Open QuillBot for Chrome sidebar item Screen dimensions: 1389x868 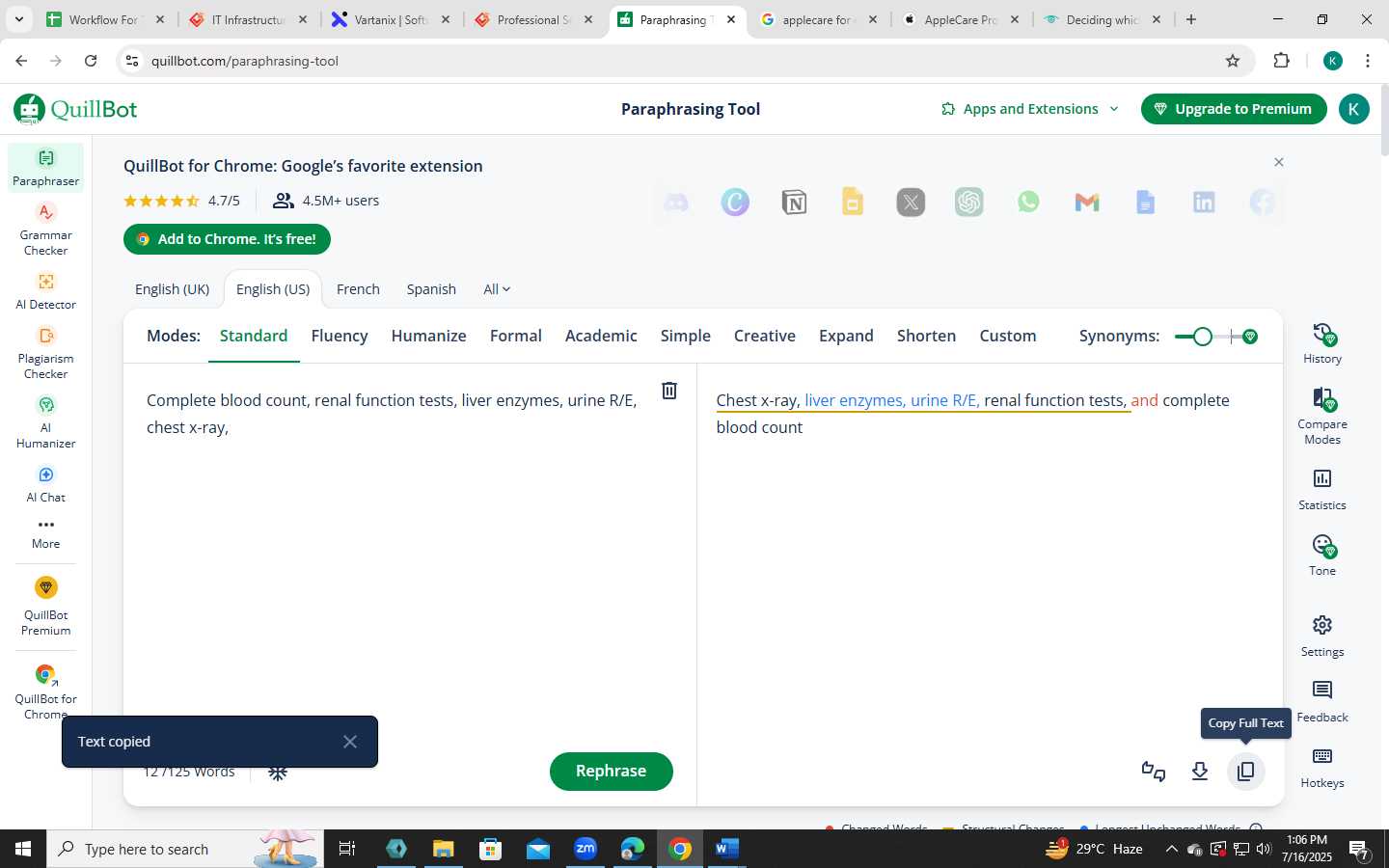pos(45,692)
